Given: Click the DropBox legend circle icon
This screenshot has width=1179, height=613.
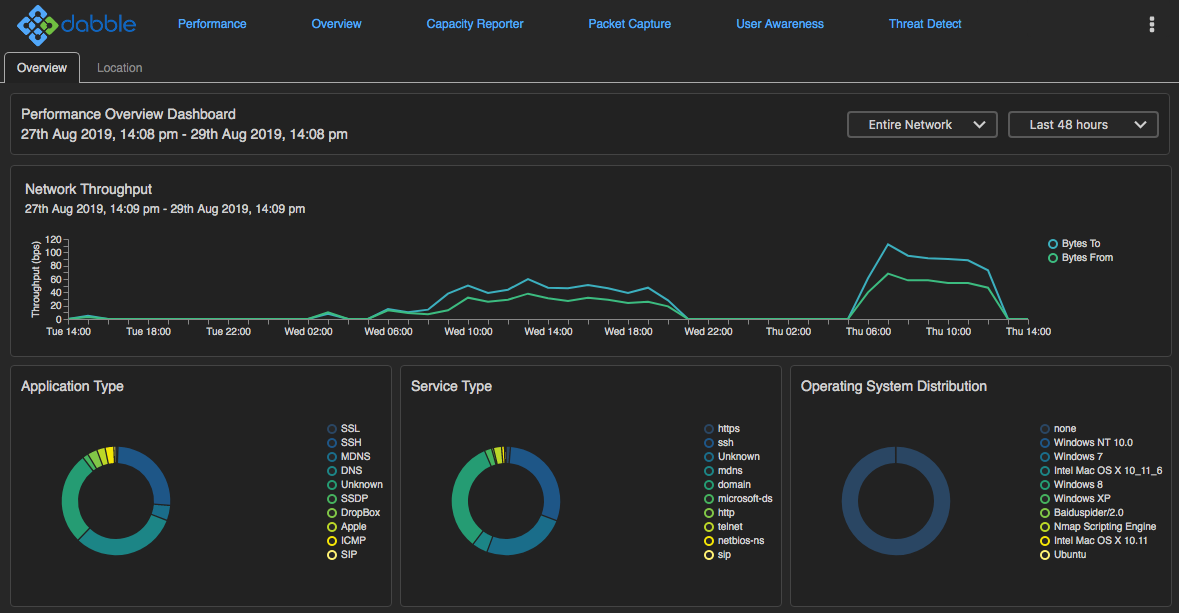Looking at the screenshot, I should [332, 513].
